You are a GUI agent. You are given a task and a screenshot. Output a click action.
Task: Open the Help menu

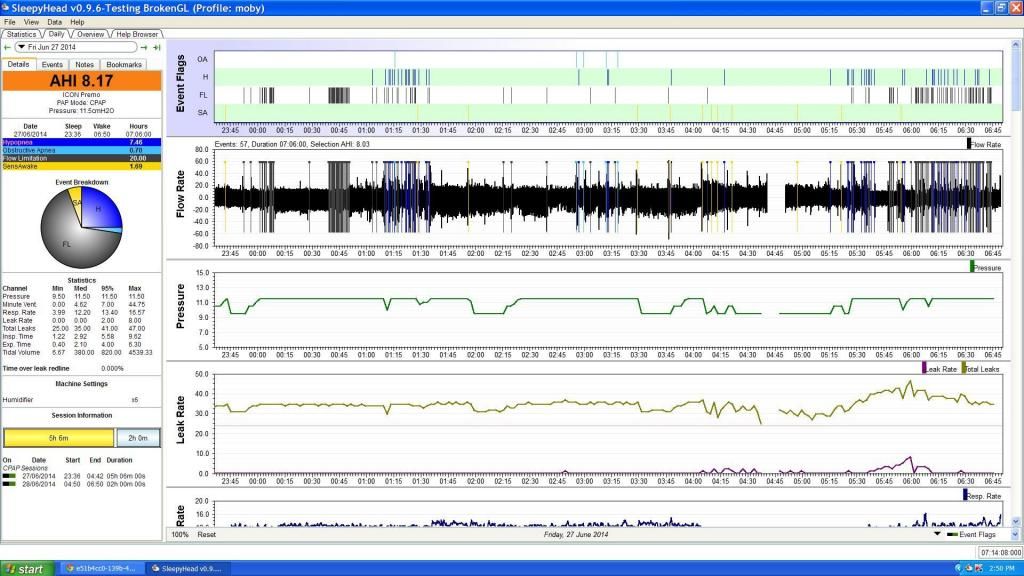(77, 22)
